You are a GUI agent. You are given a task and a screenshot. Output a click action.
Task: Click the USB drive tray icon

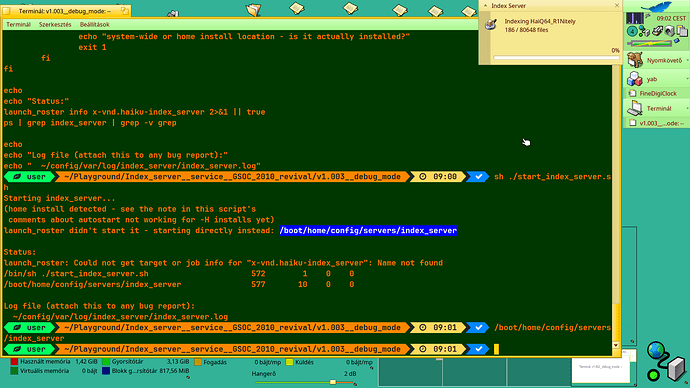pos(657,31)
